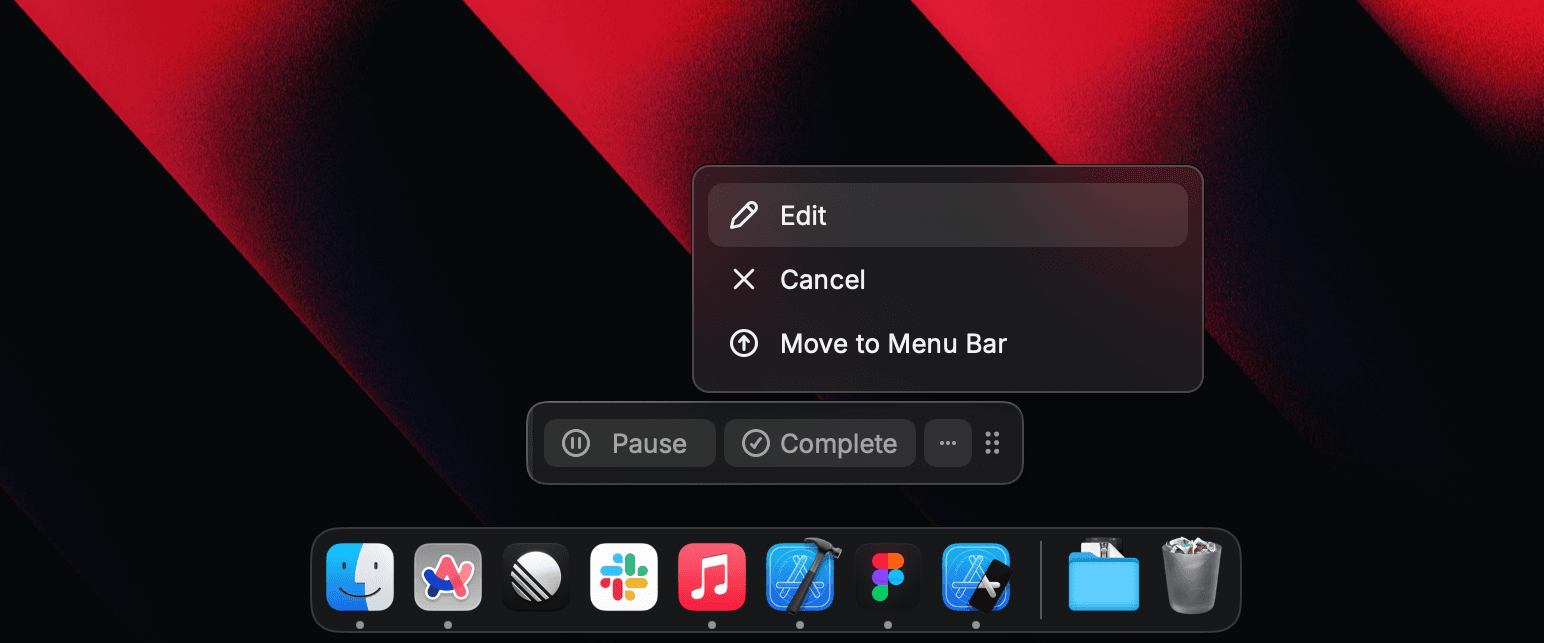Open Xcode from the Dock
1544x643 pixels.
point(800,577)
